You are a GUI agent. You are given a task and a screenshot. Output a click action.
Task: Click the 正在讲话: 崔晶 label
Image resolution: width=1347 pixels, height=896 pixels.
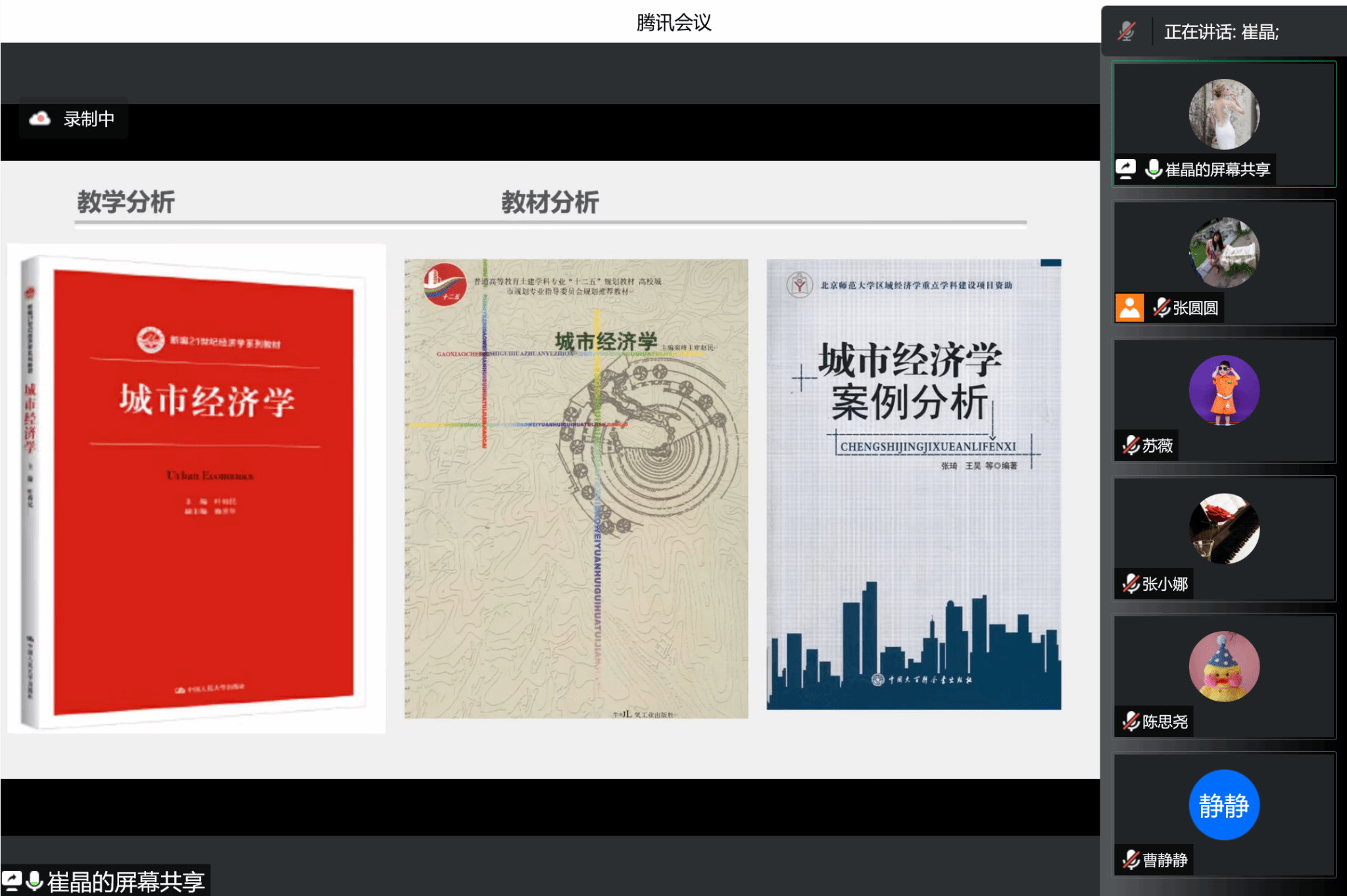[x=1221, y=32]
